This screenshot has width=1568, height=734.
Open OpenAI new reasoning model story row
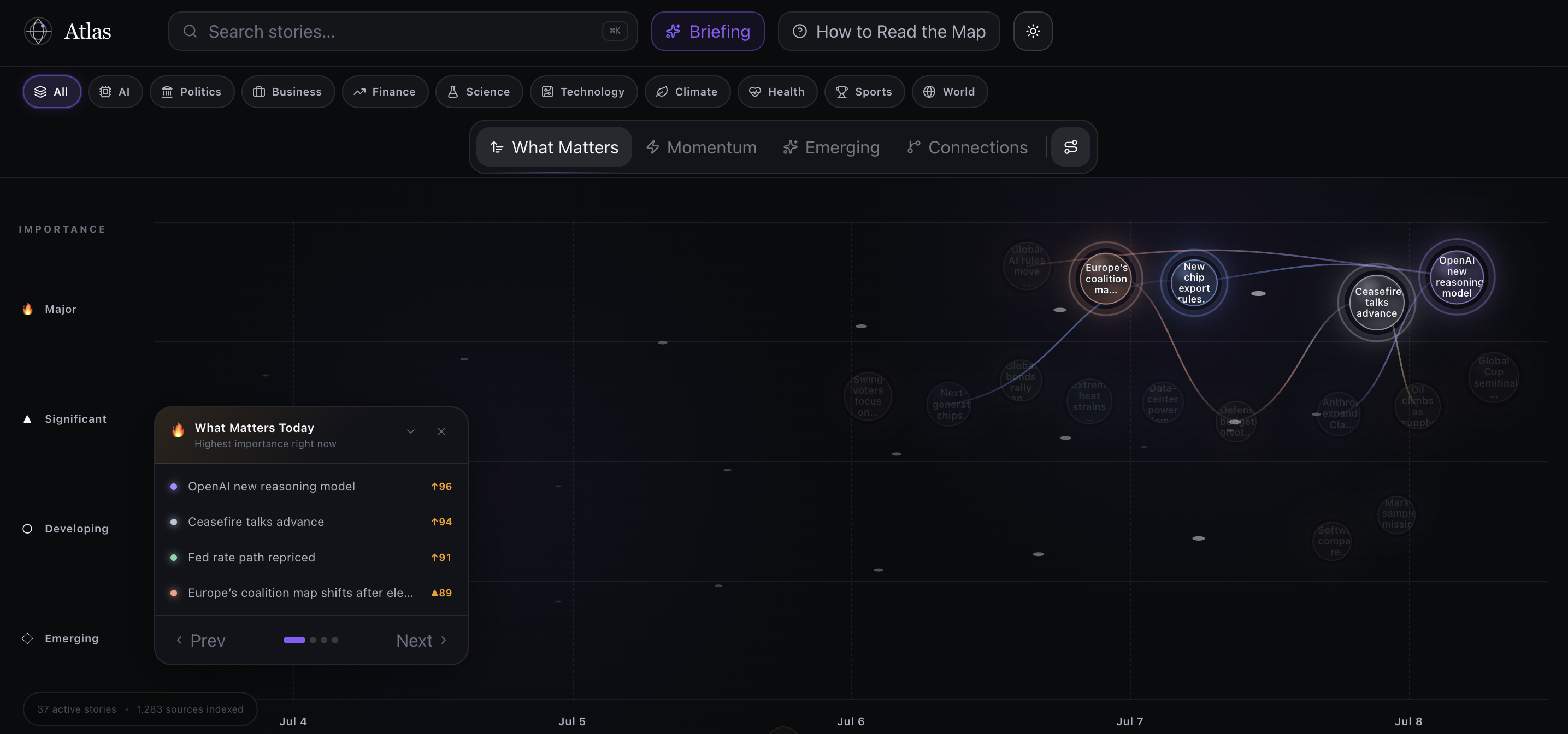tap(311, 486)
